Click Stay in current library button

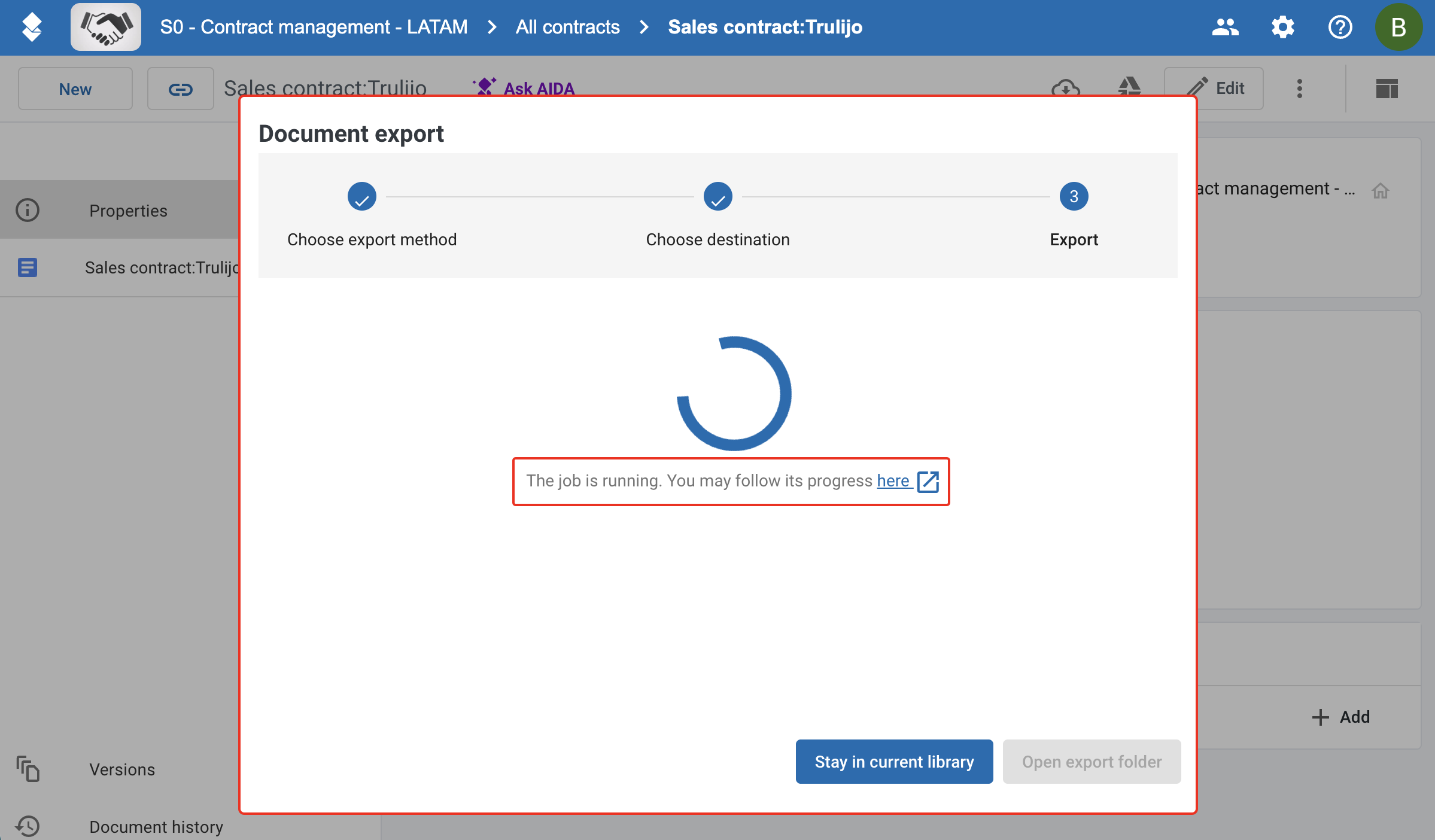coord(894,762)
